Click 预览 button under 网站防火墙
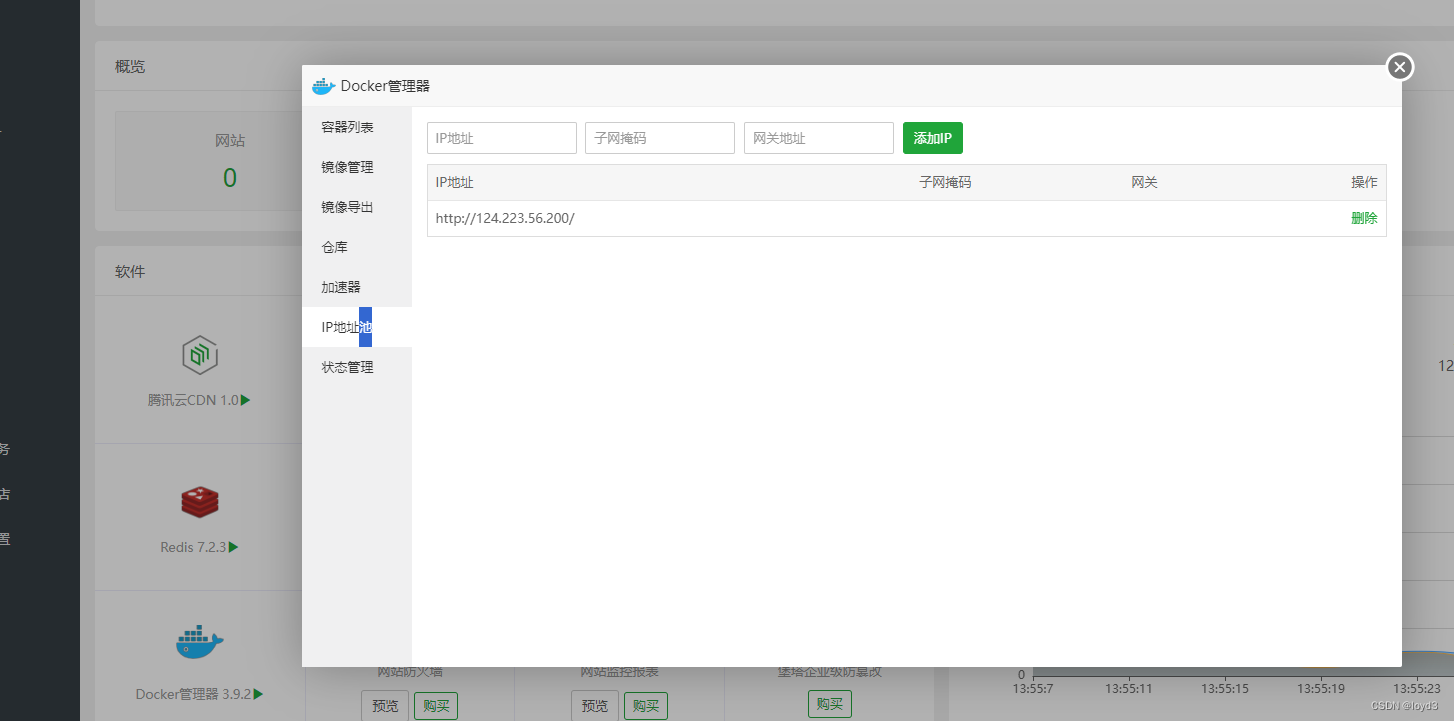 click(385, 705)
